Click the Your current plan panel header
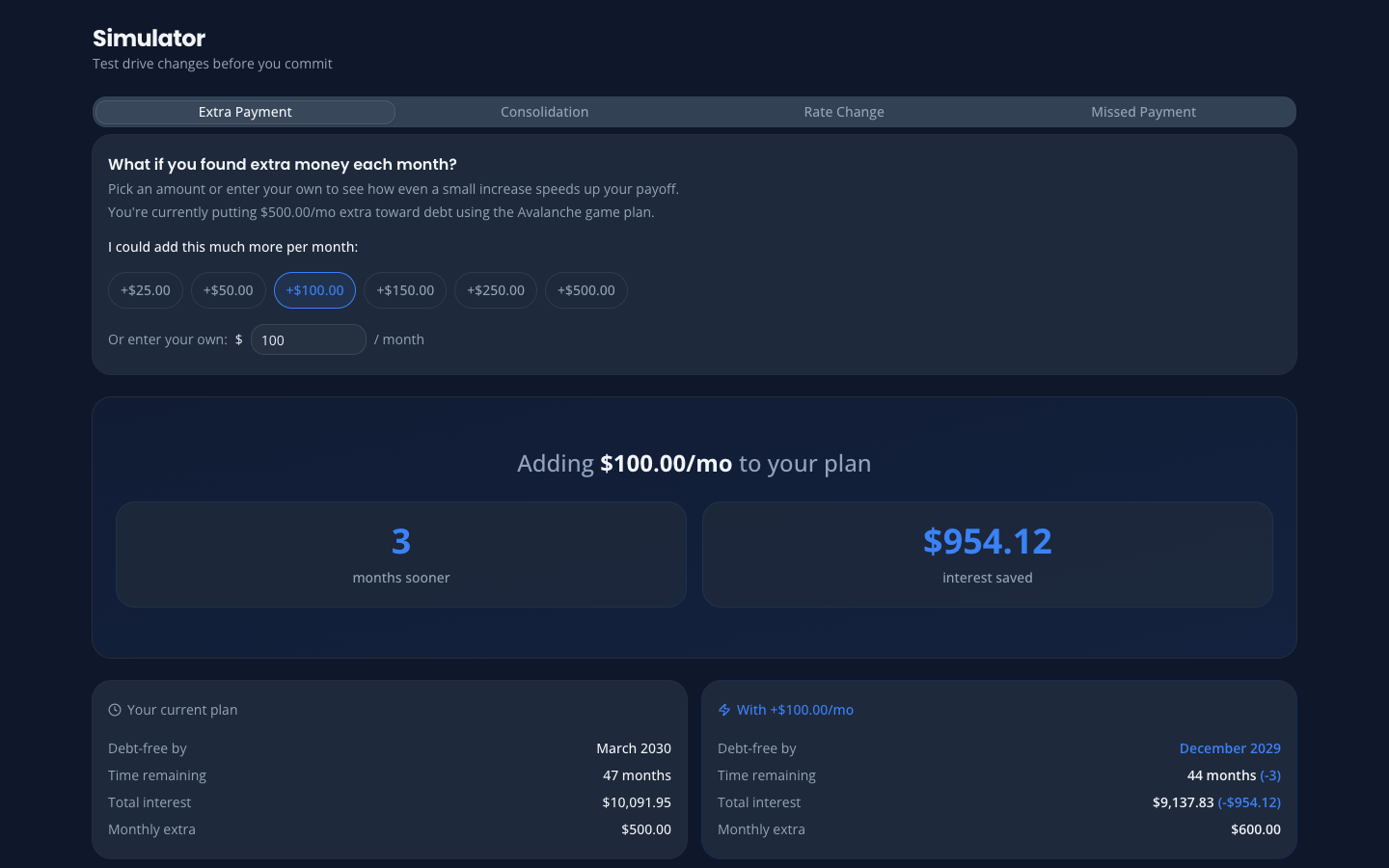 pos(183,709)
